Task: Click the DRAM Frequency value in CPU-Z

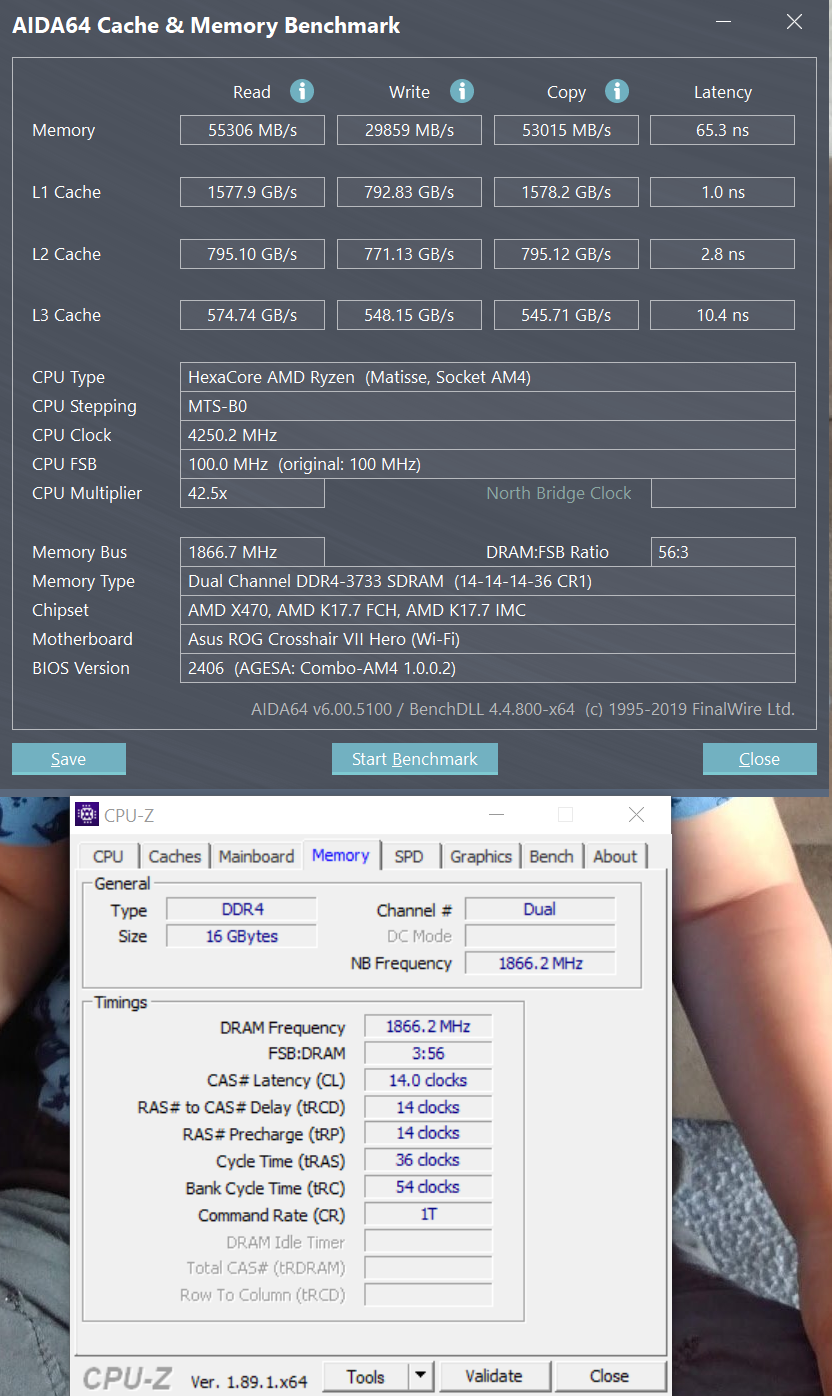Action: pyautogui.click(x=428, y=1026)
